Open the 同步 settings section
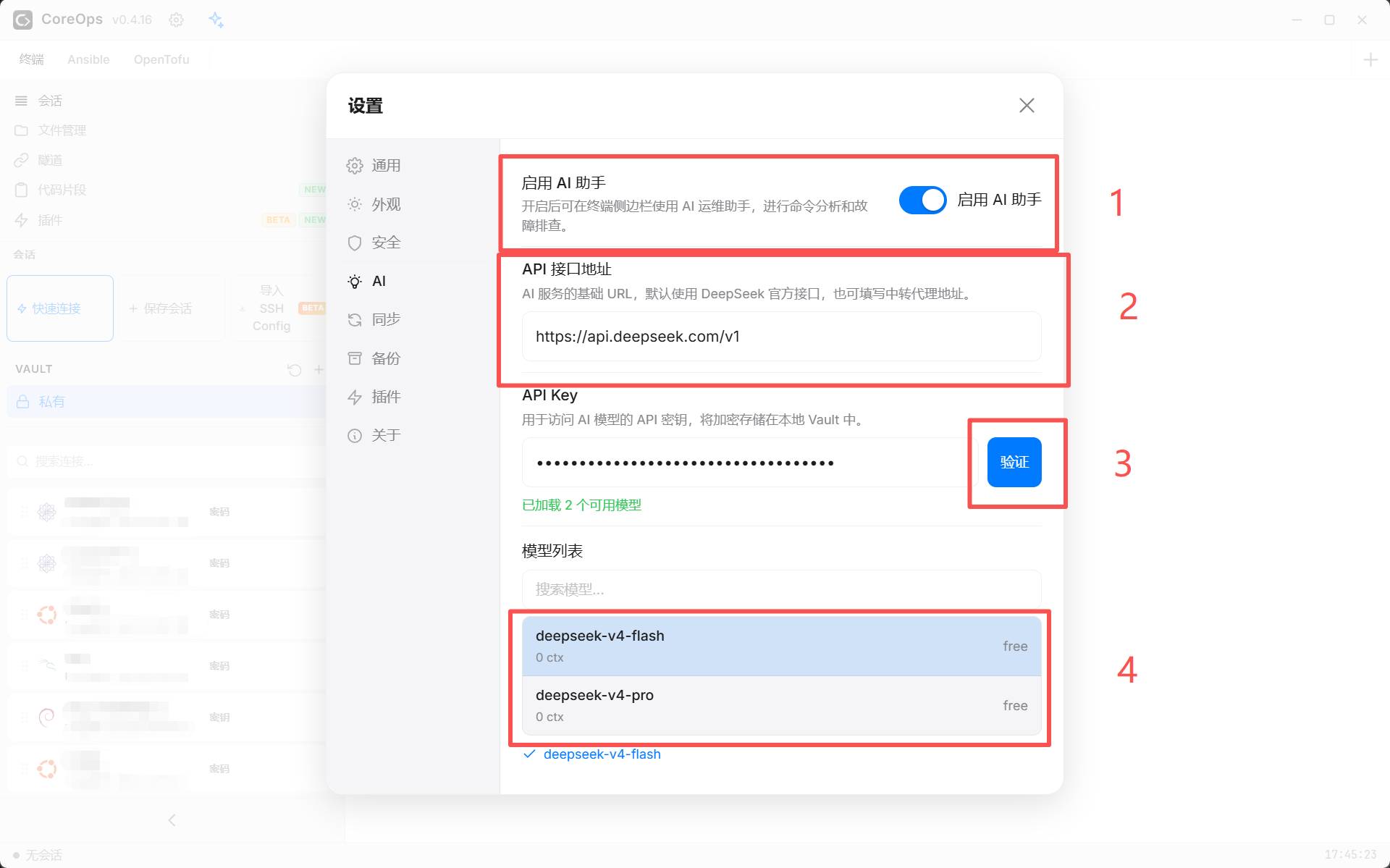1390x868 pixels. [x=413, y=319]
